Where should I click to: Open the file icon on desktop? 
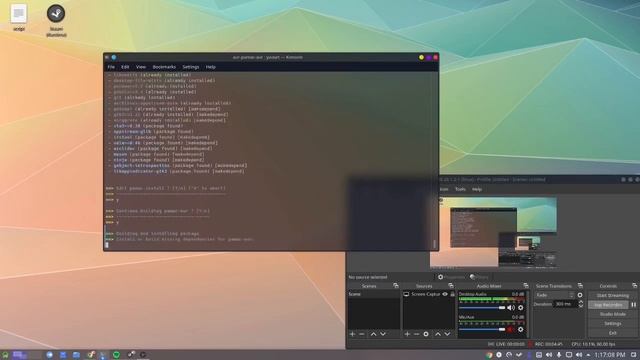(19, 13)
